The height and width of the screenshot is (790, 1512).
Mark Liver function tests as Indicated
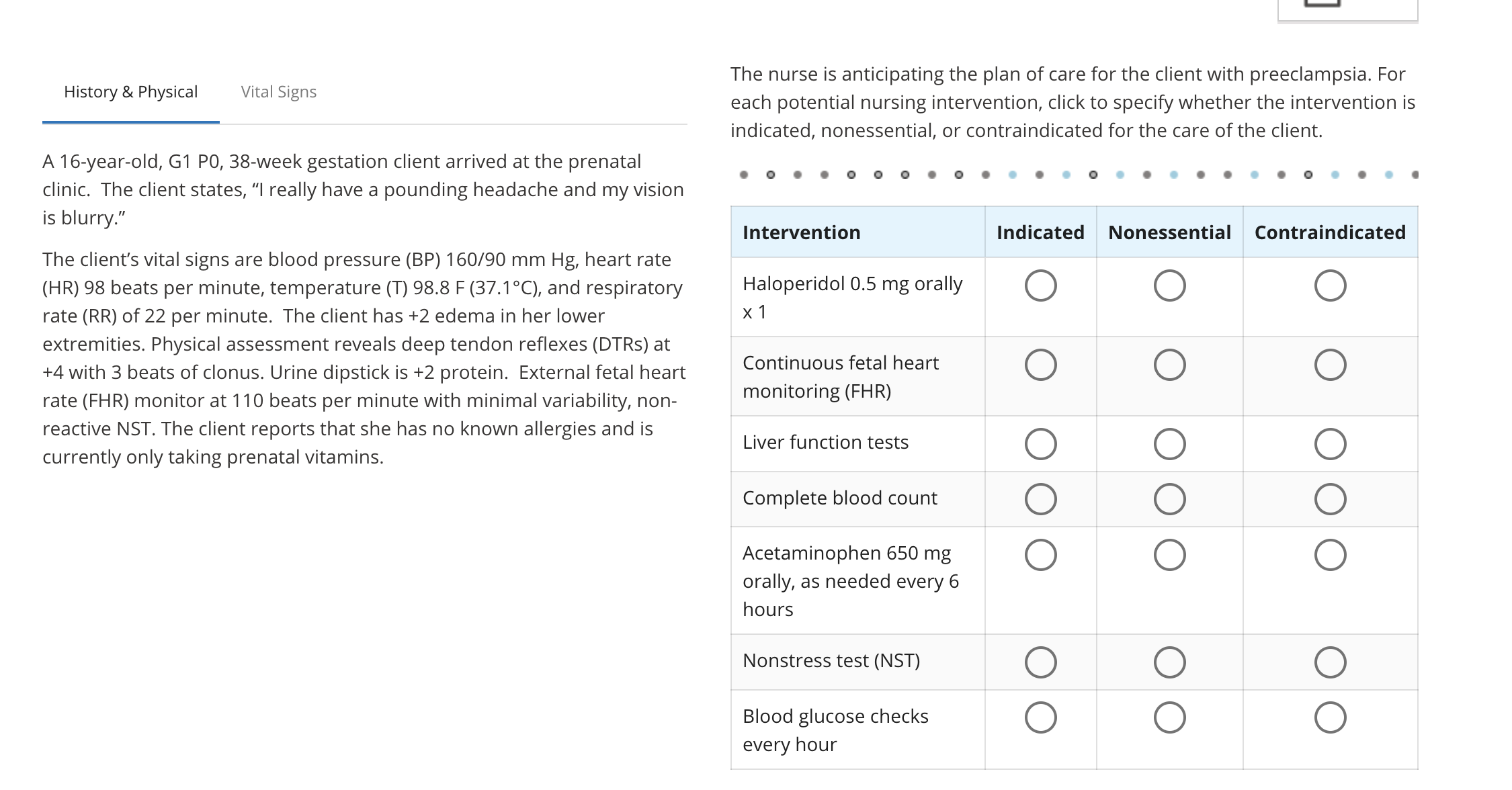[x=1040, y=443]
